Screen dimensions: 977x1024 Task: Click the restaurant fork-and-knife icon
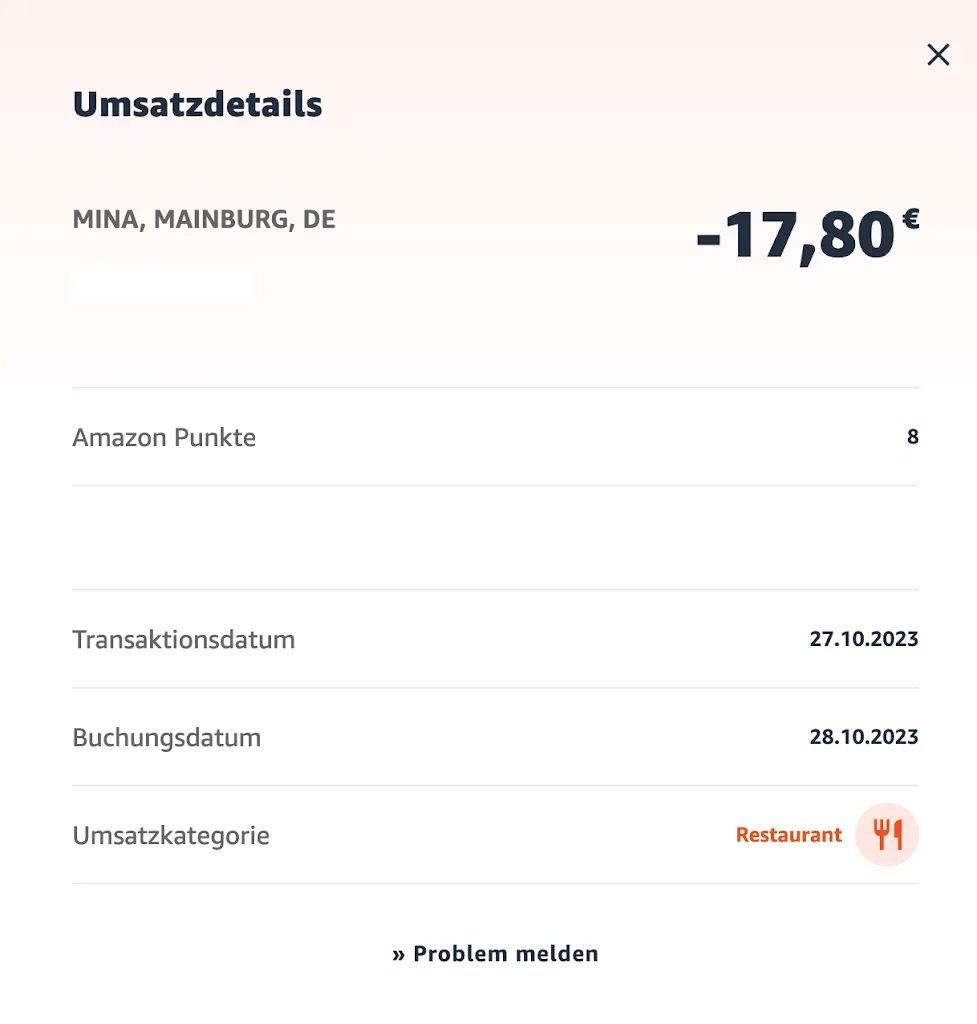(887, 834)
